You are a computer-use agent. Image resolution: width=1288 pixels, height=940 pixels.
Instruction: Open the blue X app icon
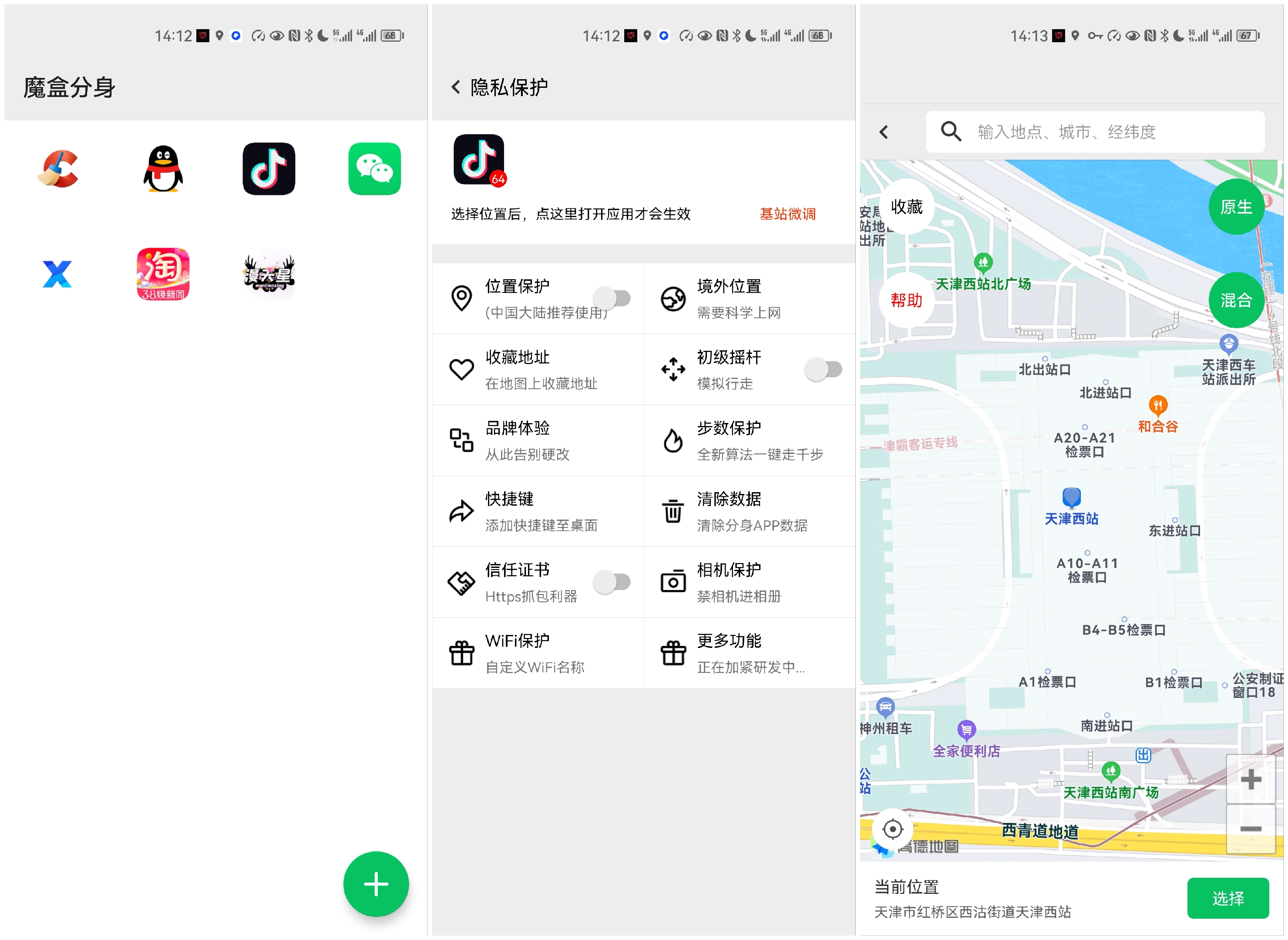tap(57, 274)
